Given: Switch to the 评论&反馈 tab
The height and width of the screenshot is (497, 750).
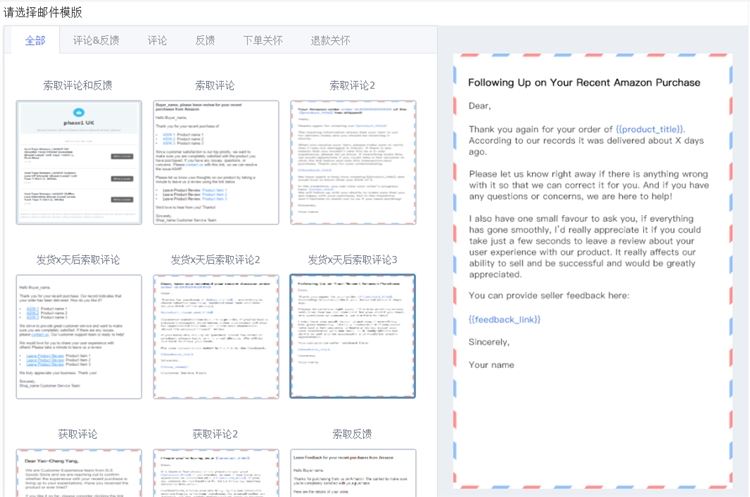Looking at the screenshot, I should point(96,40).
